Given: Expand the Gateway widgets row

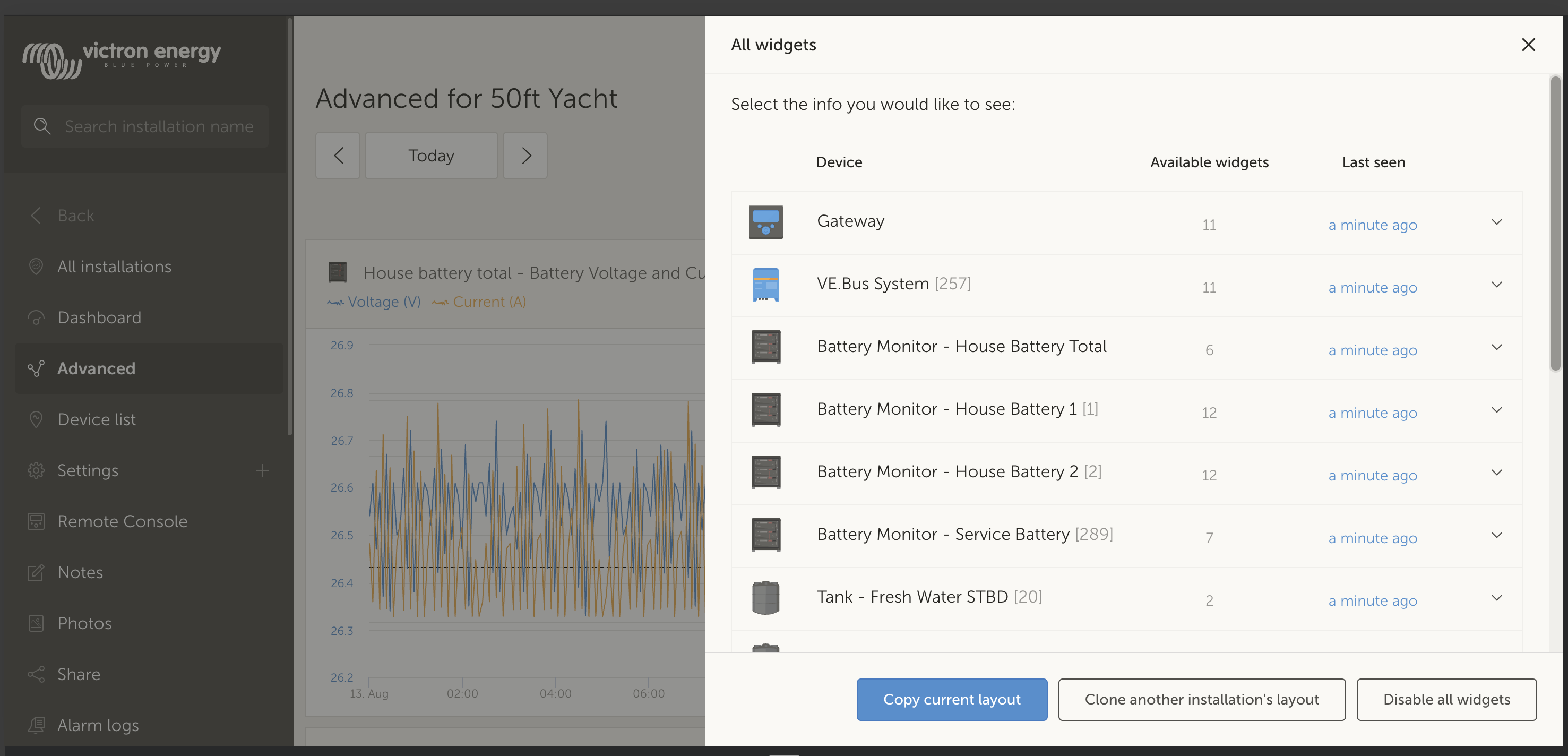Looking at the screenshot, I should [1496, 222].
